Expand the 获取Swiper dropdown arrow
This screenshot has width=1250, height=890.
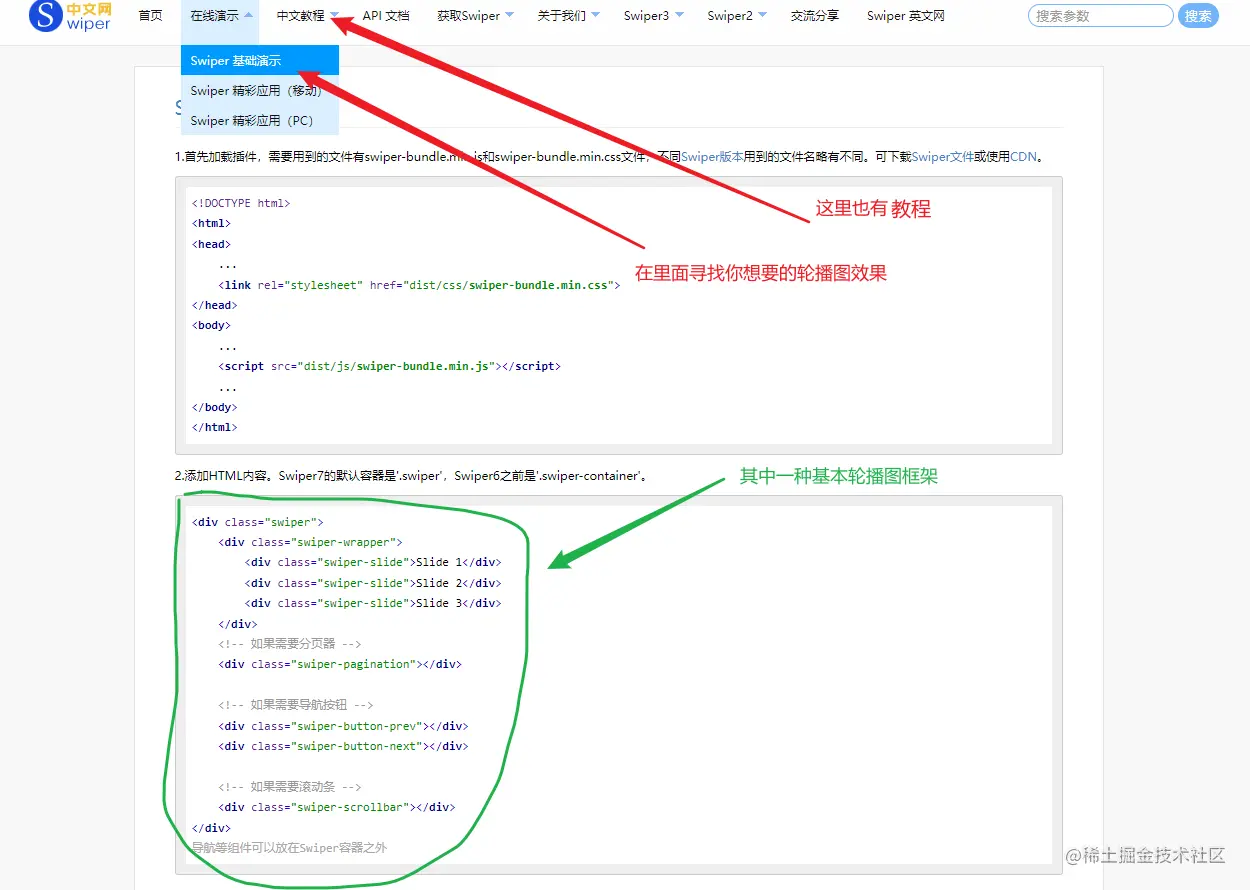[509, 15]
